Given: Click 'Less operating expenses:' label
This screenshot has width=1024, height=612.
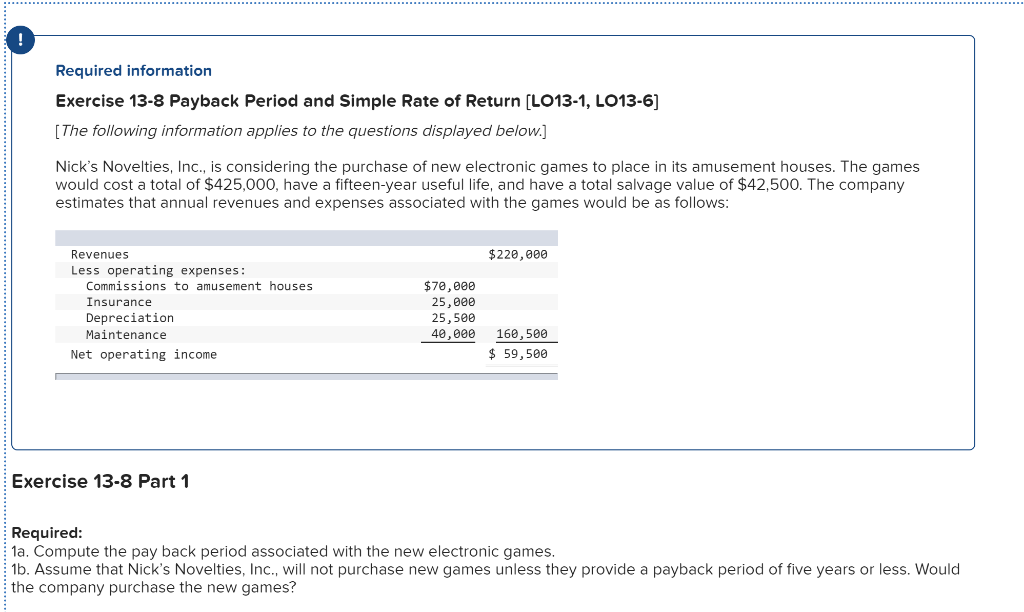Looking at the screenshot, I should point(159,270).
